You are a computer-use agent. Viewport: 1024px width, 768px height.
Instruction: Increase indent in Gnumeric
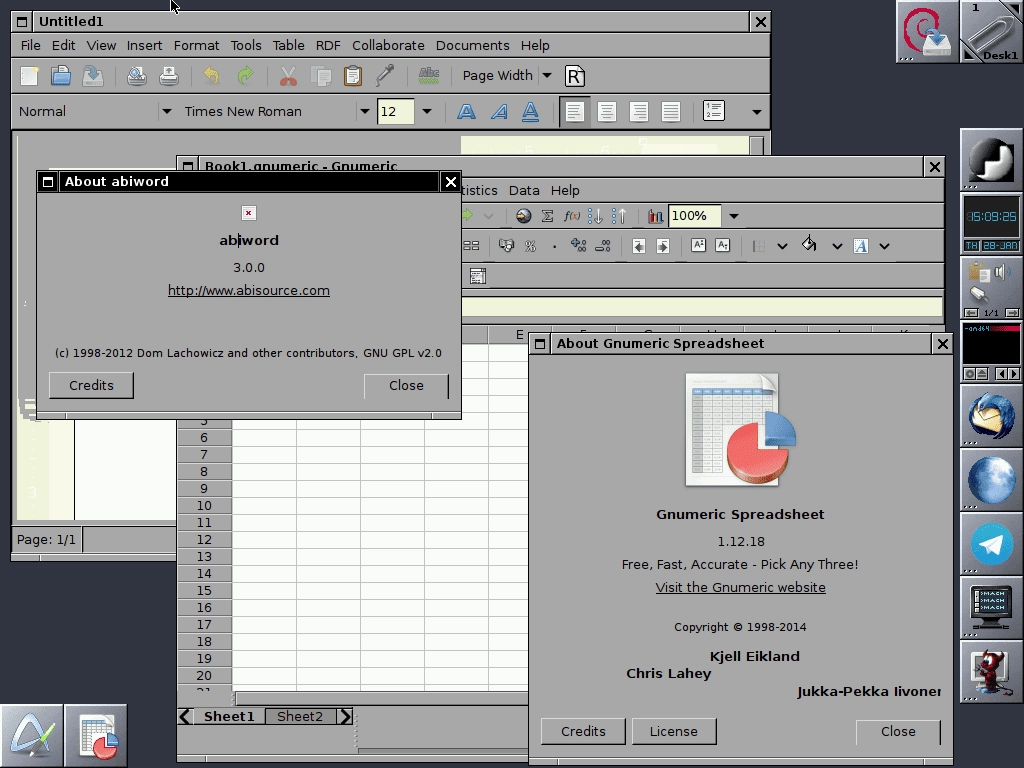coord(663,246)
